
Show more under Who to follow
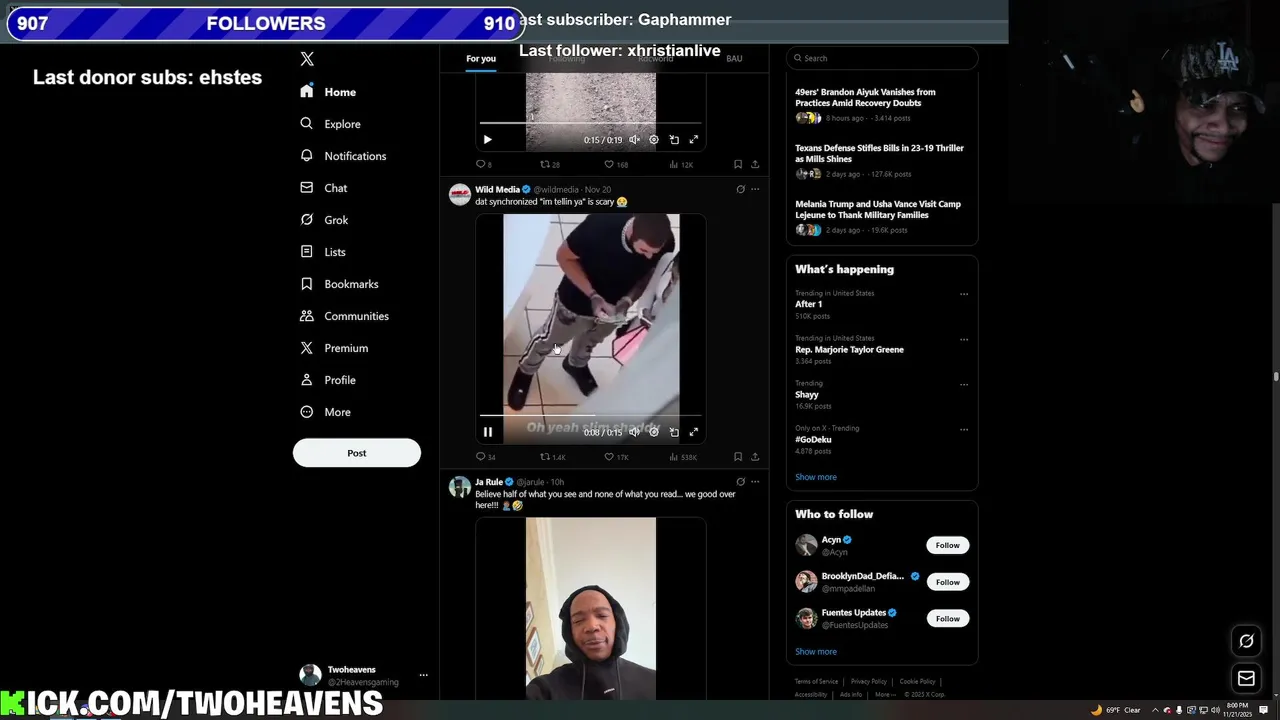click(x=816, y=652)
